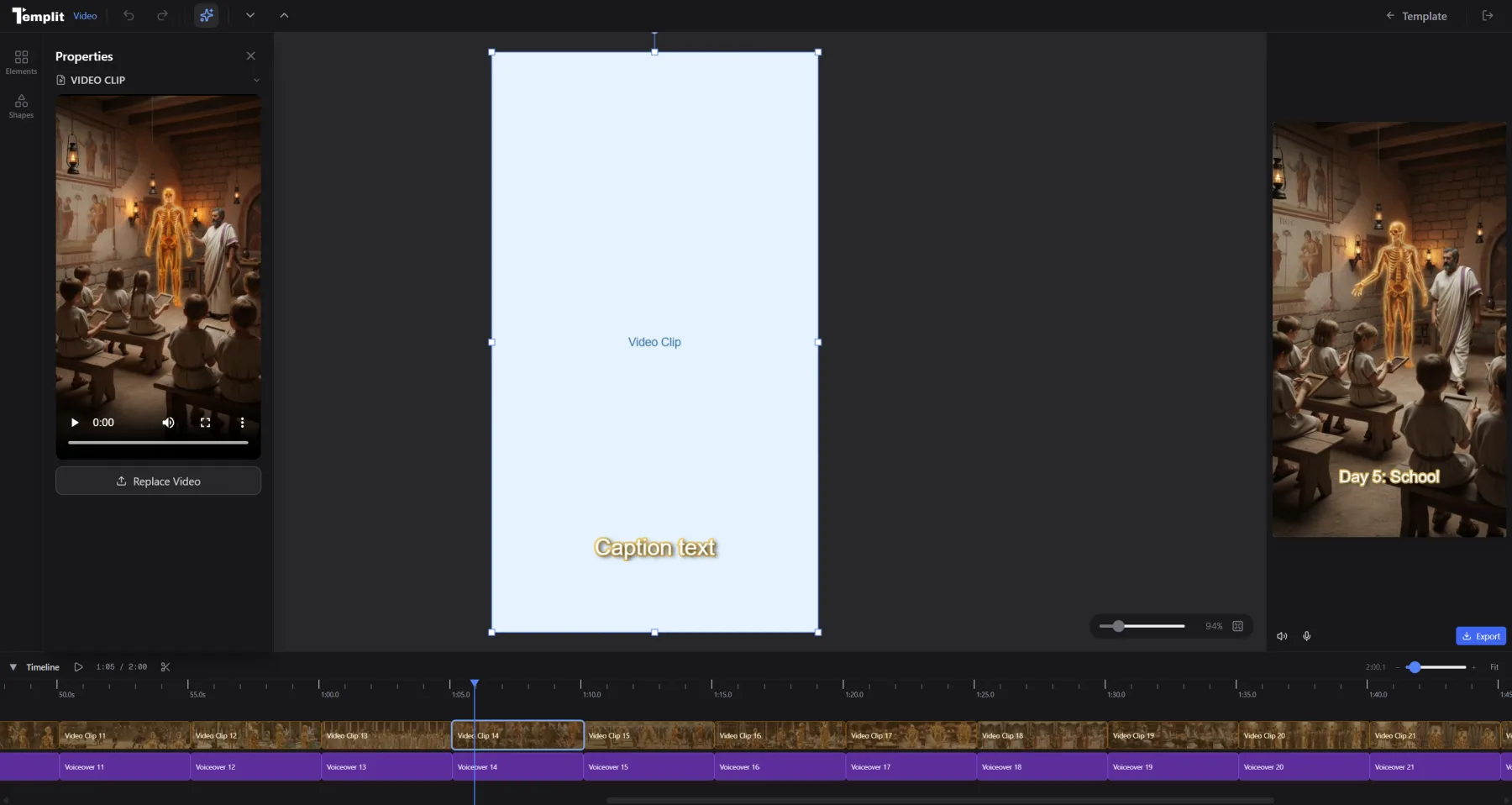Select Video Clip 19 on timeline
Image resolution: width=1512 pixels, height=805 pixels.
pos(1173,735)
